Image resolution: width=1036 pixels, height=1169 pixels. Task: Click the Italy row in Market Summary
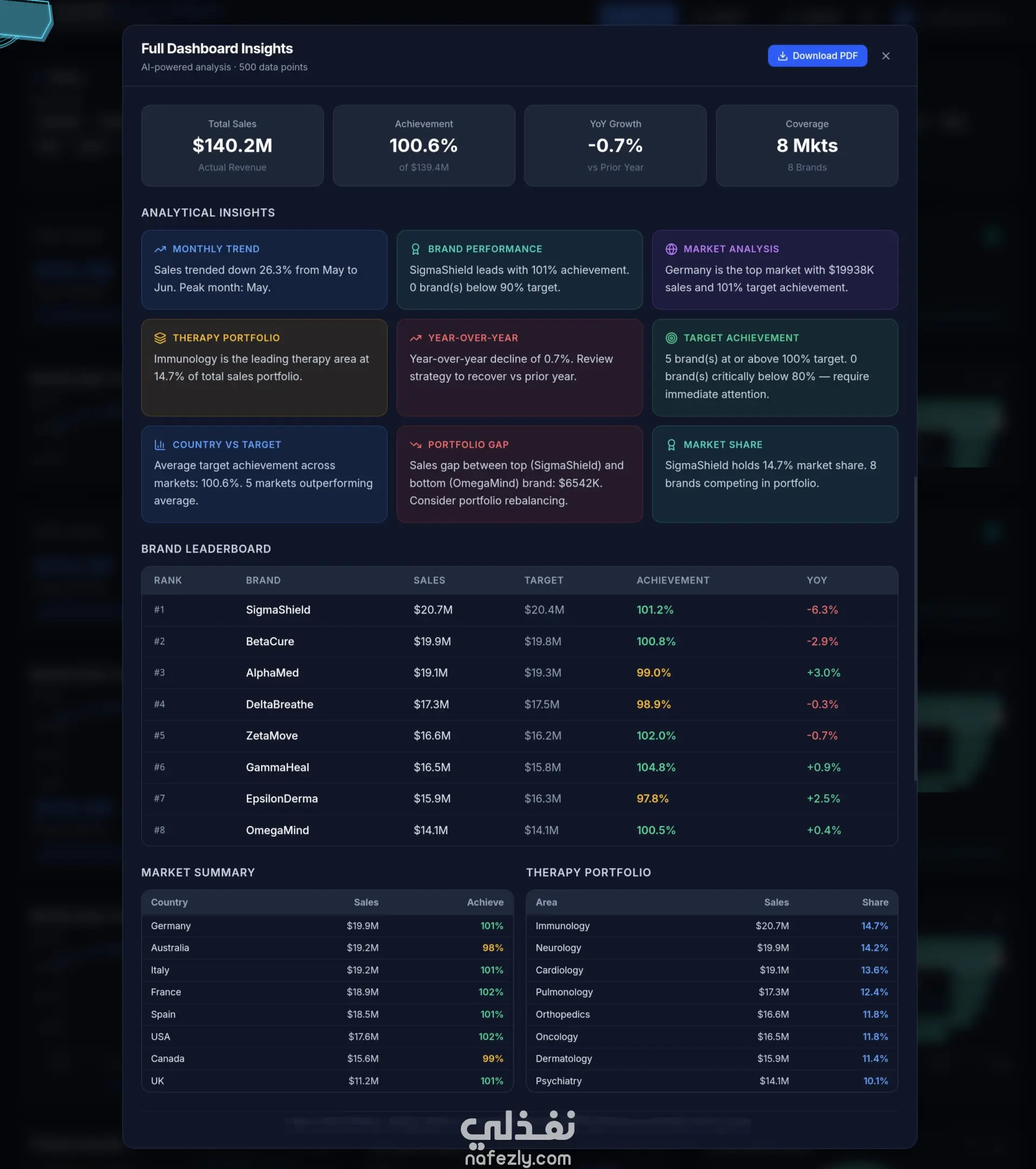[327, 970]
